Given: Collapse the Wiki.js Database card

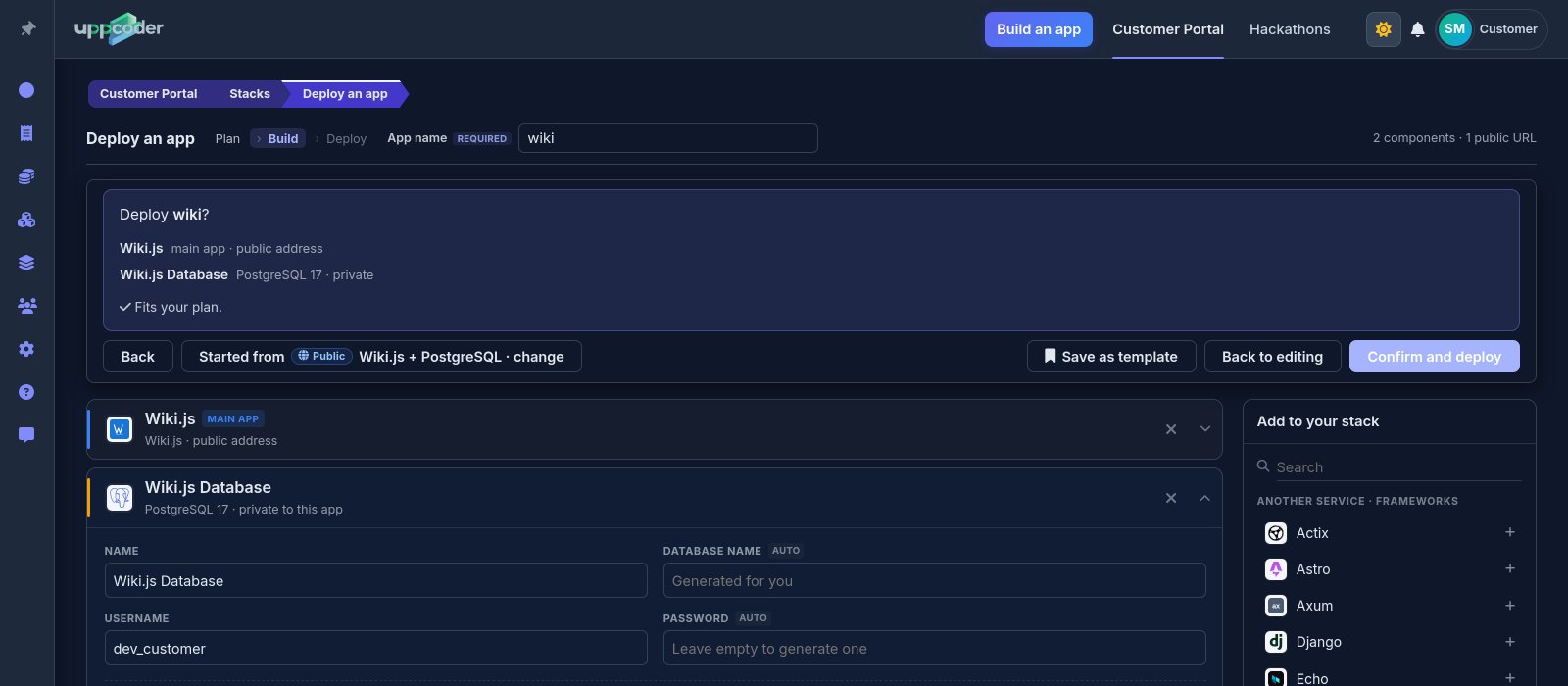Looking at the screenshot, I should tap(1204, 498).
